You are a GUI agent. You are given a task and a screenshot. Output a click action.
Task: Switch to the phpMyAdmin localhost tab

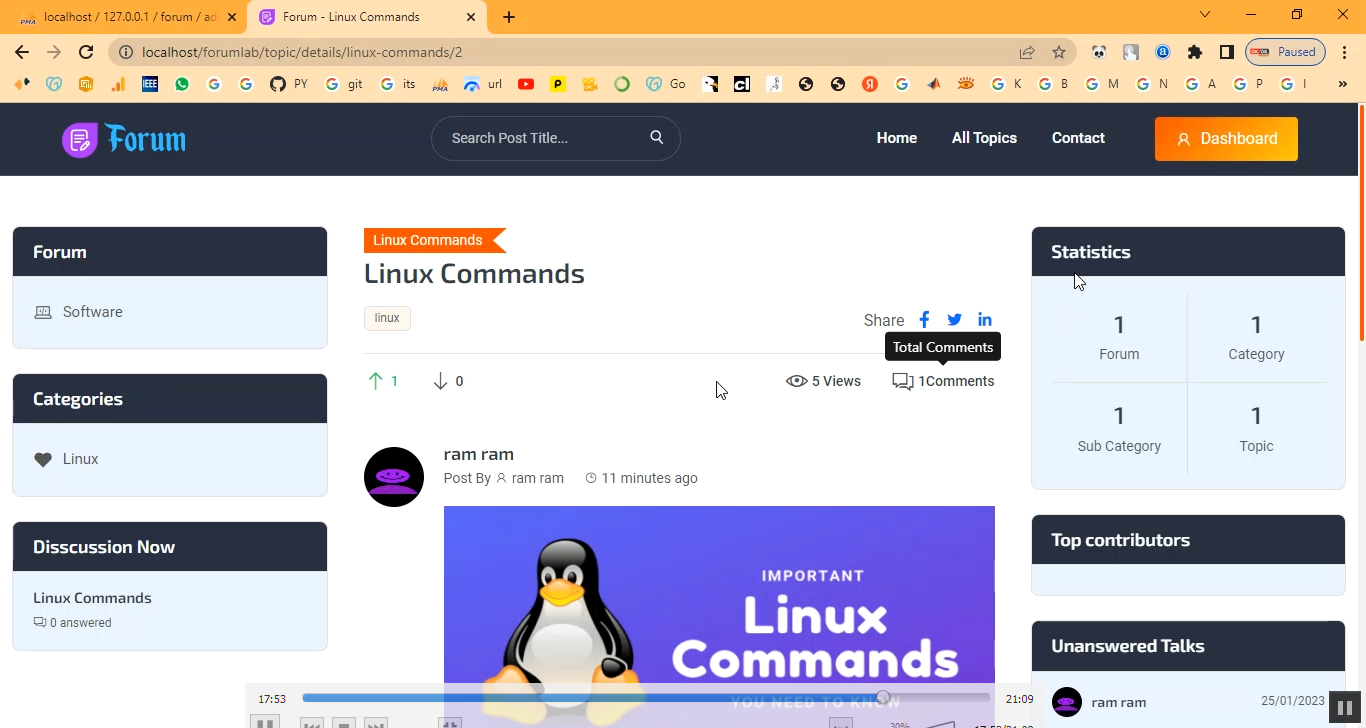click(125, 17)
